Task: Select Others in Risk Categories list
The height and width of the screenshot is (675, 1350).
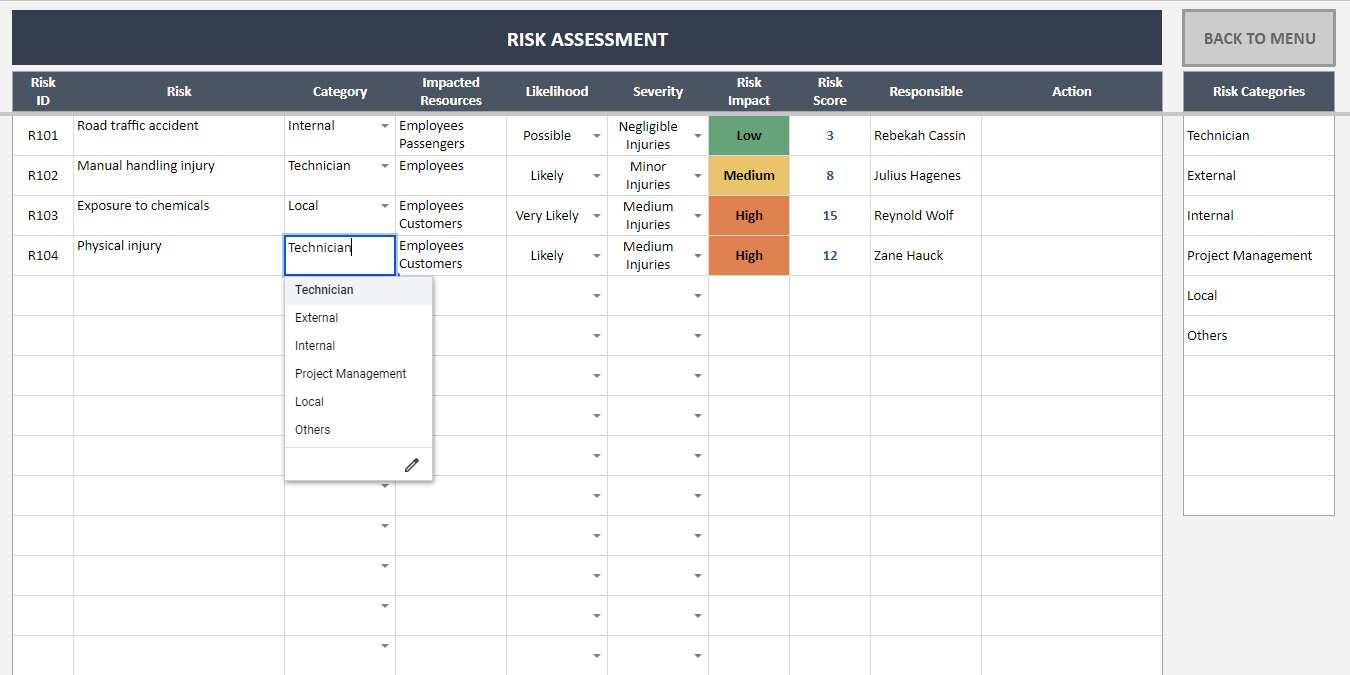Action: pyautogui.click(x=1259, y=336)
